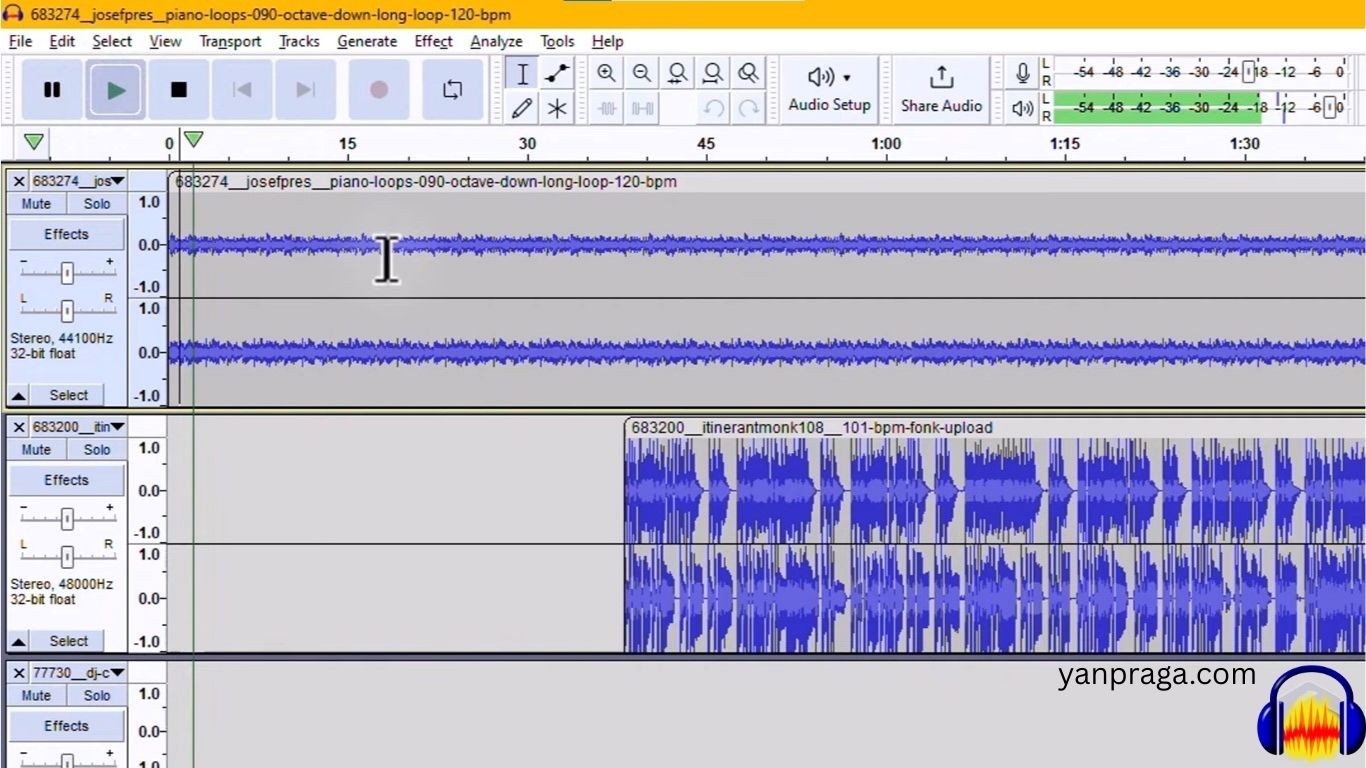Trim audio outside selection icon
The image size is (1366, 768).
pos(607,108)
